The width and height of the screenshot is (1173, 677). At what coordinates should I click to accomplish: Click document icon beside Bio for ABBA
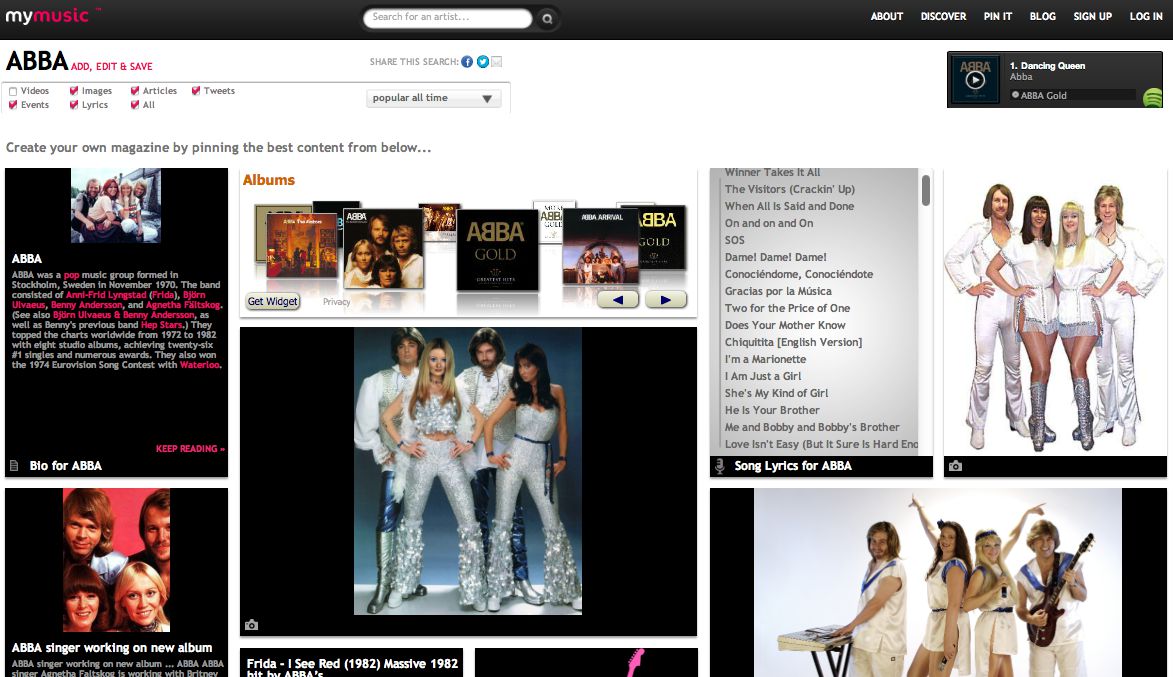point(13,466)
